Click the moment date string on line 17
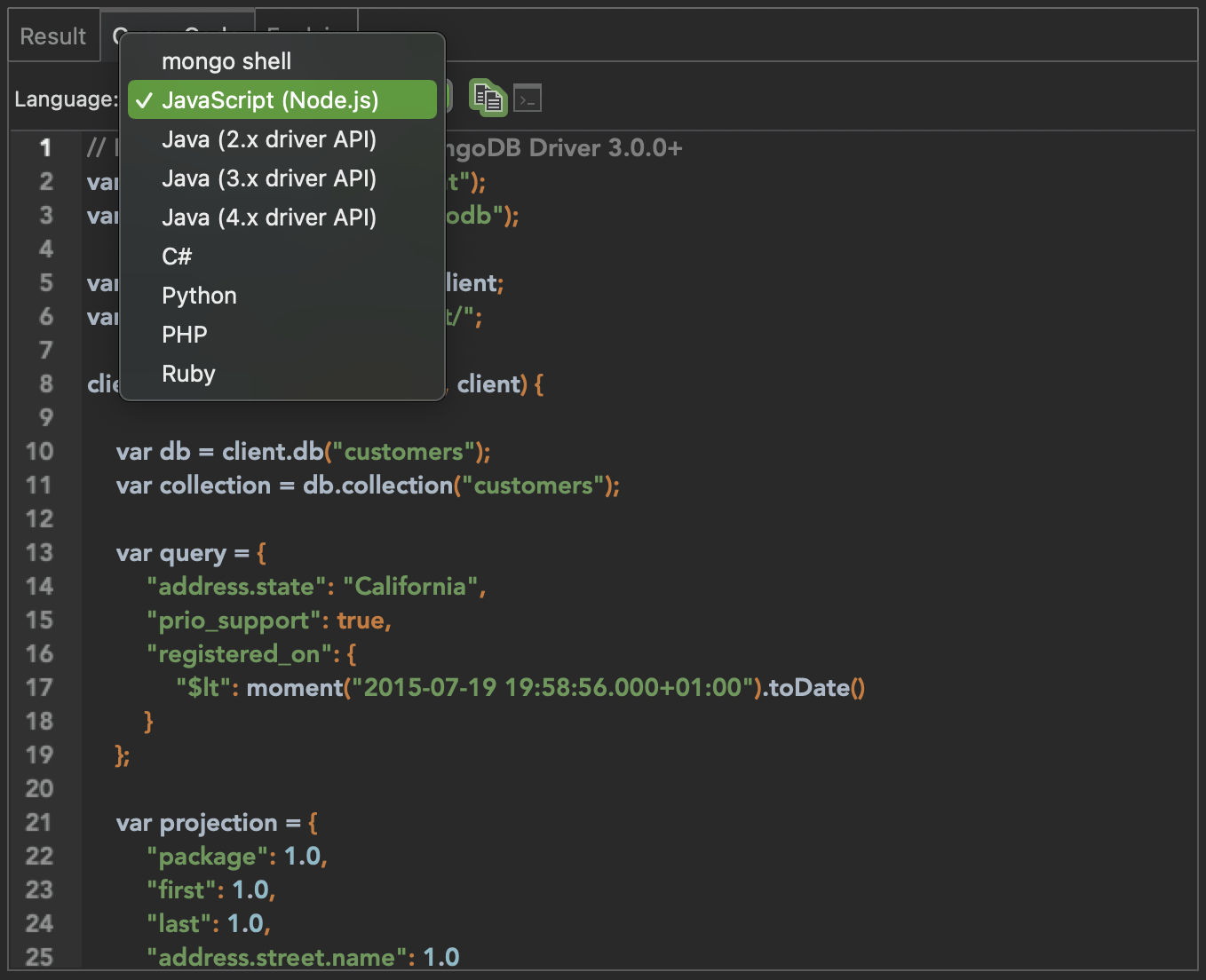 coord(551,688)
